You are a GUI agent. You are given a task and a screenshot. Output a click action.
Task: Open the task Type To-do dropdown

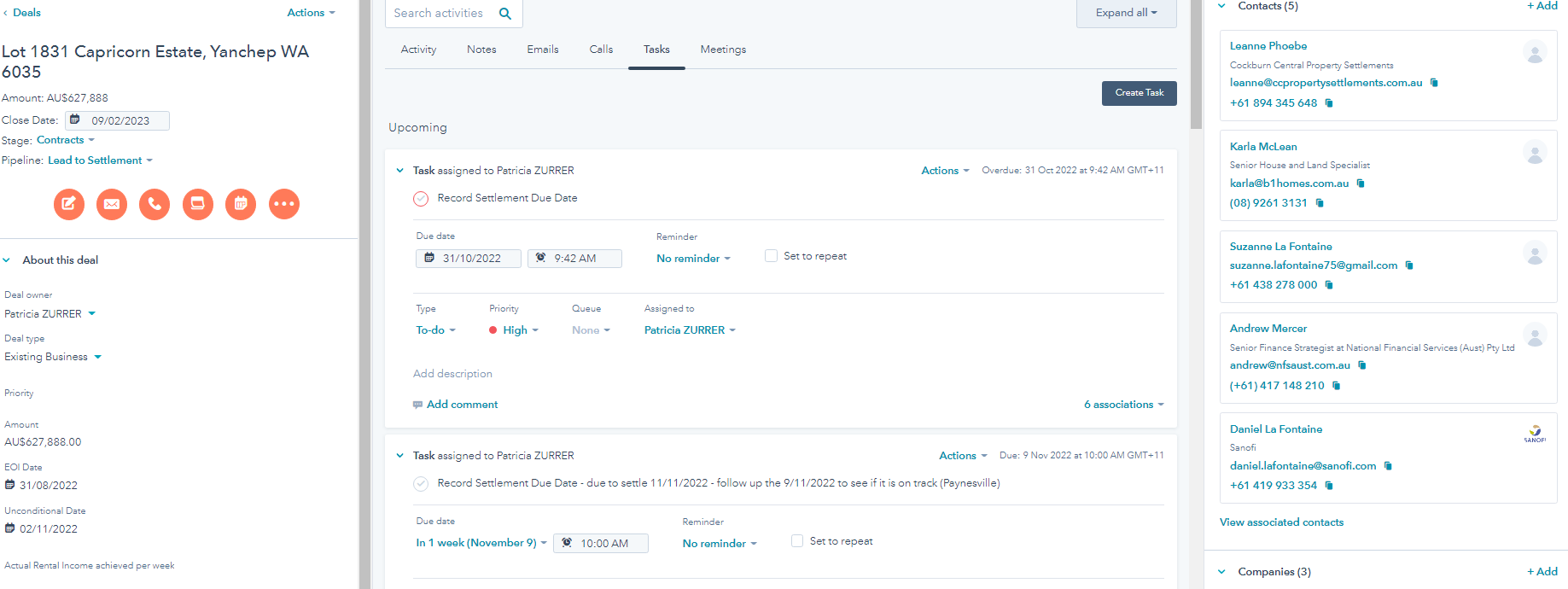point(436,330)
